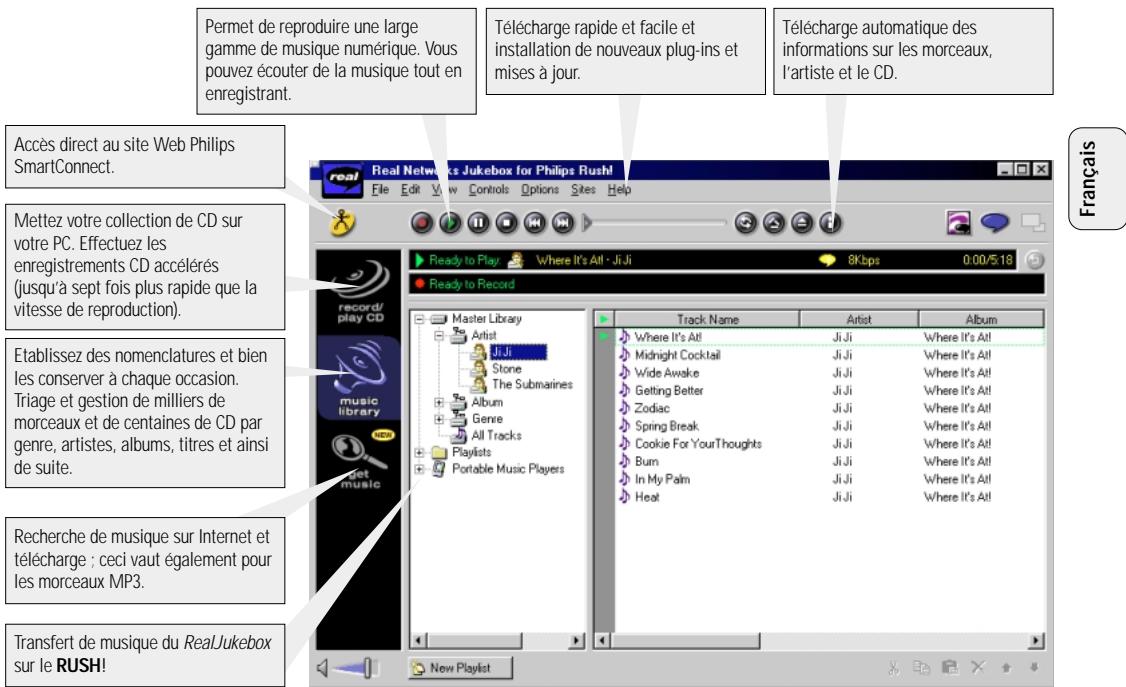The height and width of the screenshot is (687, 1126).
Task: Get CD track info via info button
Action: pos(830,223)
